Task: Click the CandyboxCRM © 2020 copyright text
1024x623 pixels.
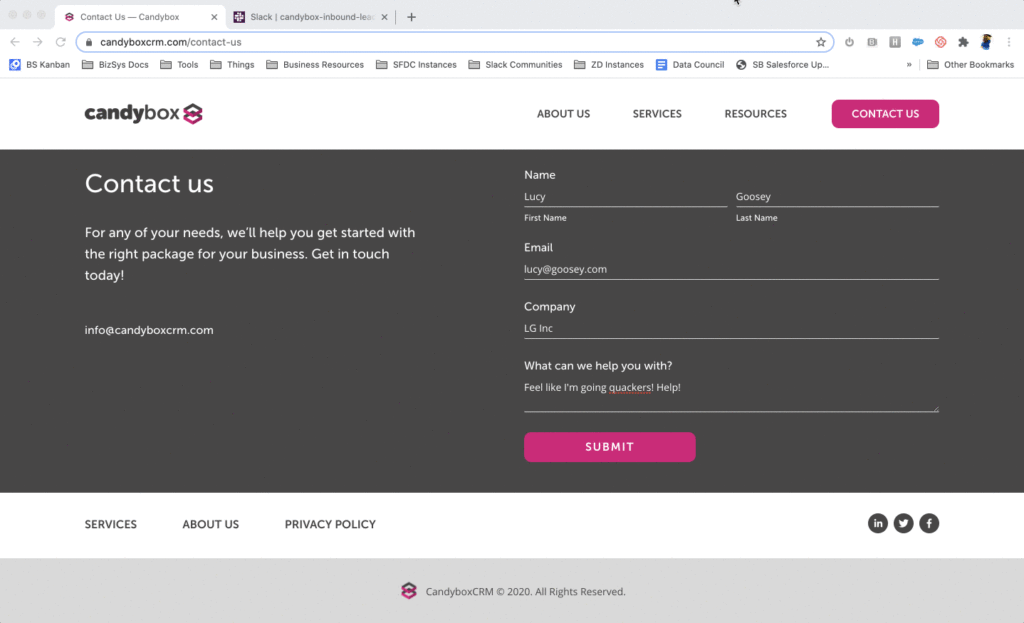Action: click(526, 592)
